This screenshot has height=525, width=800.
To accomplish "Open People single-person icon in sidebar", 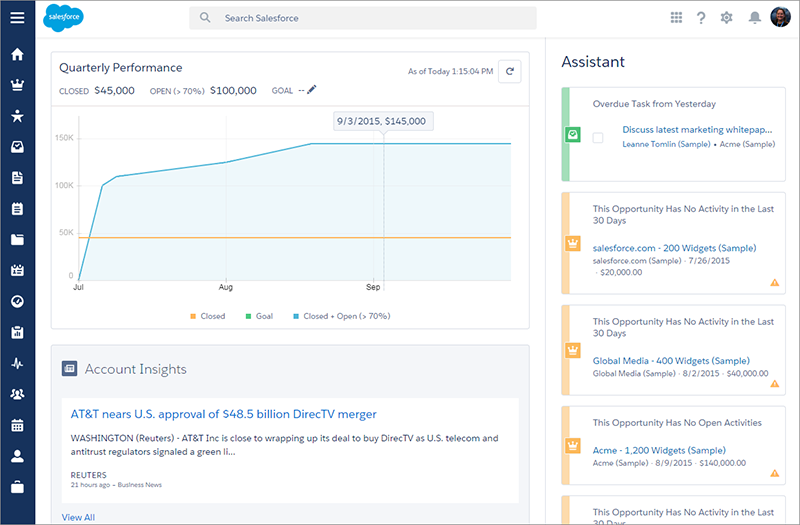I will [17, 456].
